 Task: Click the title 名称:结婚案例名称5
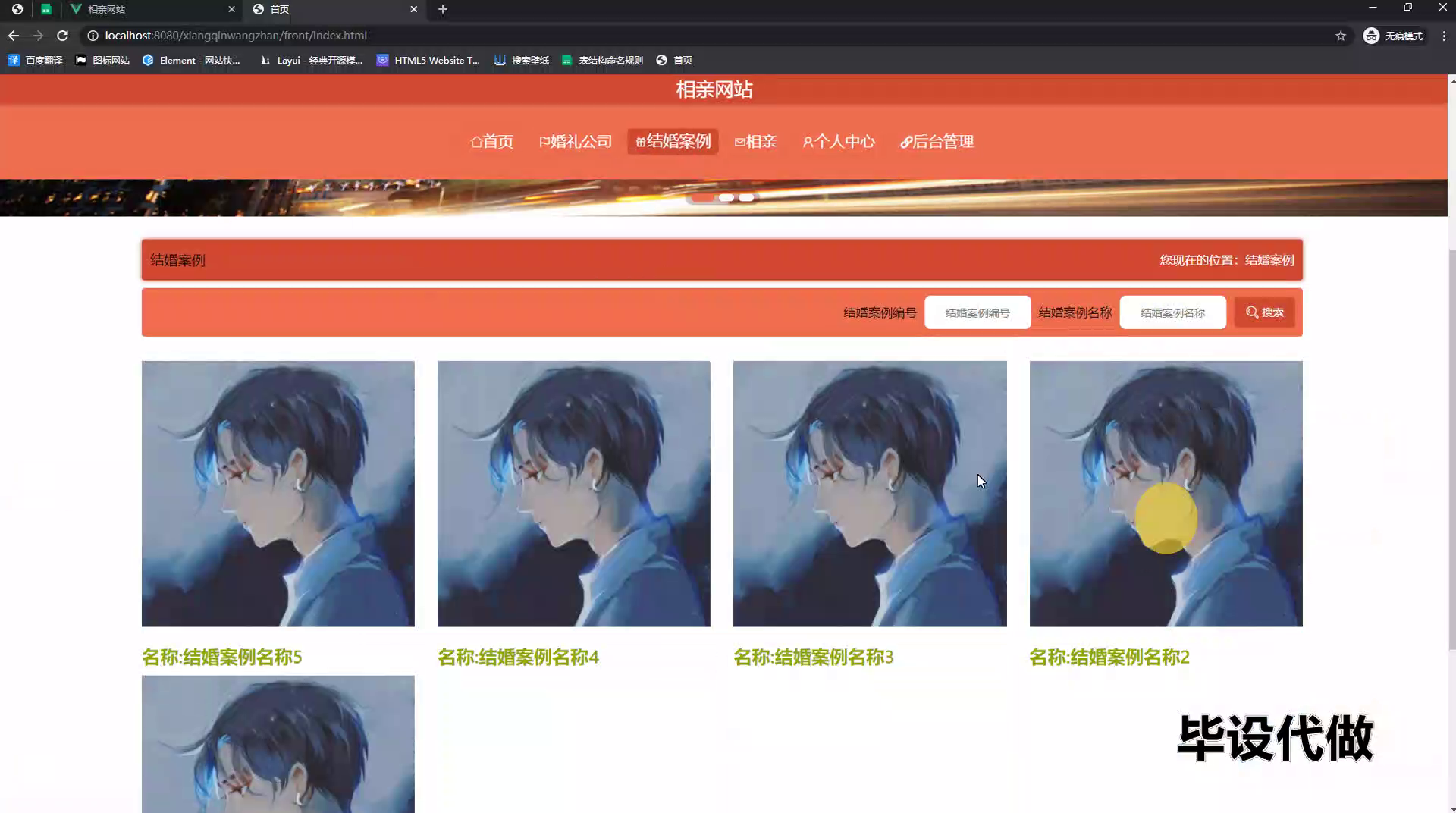click(222, 657)
